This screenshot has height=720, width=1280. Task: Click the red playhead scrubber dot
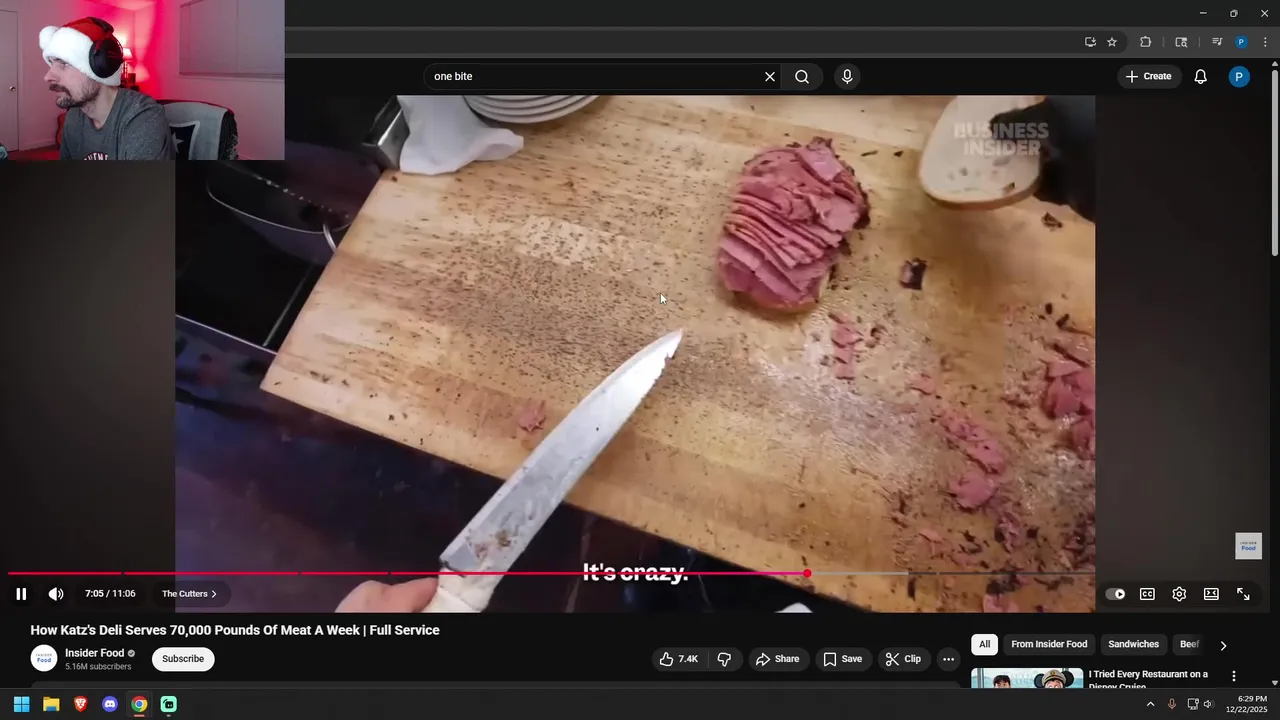(x=807, y=573)
